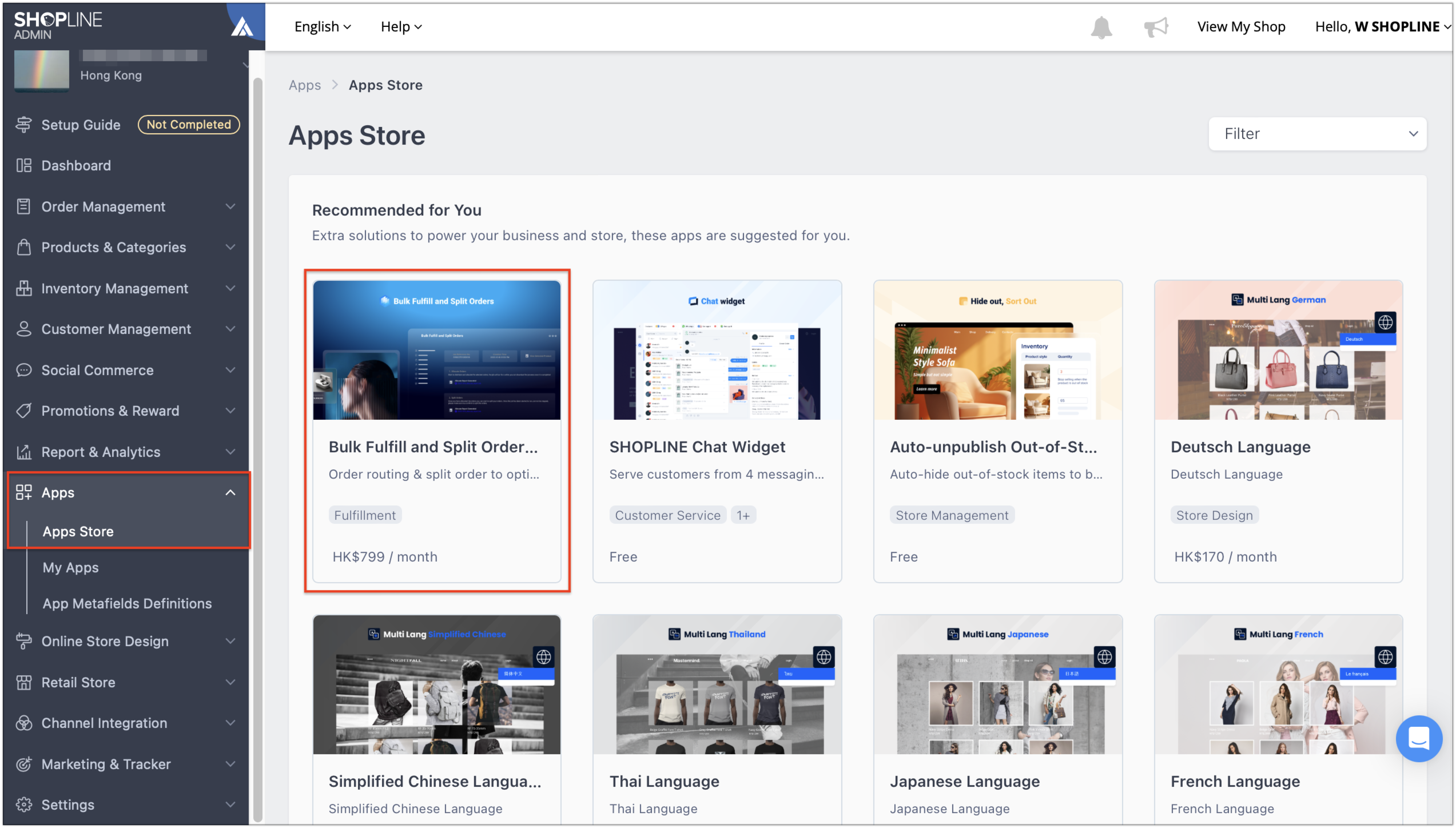Click the Customer Service tag
Image resolution: width=1456 pixels, height=828 pixels.
coord(667,515)
